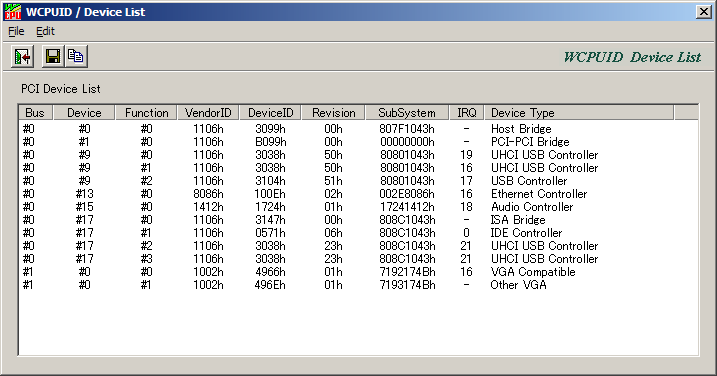Select the Audio Controller entry
717x376 pixels.
pos(358,207)
